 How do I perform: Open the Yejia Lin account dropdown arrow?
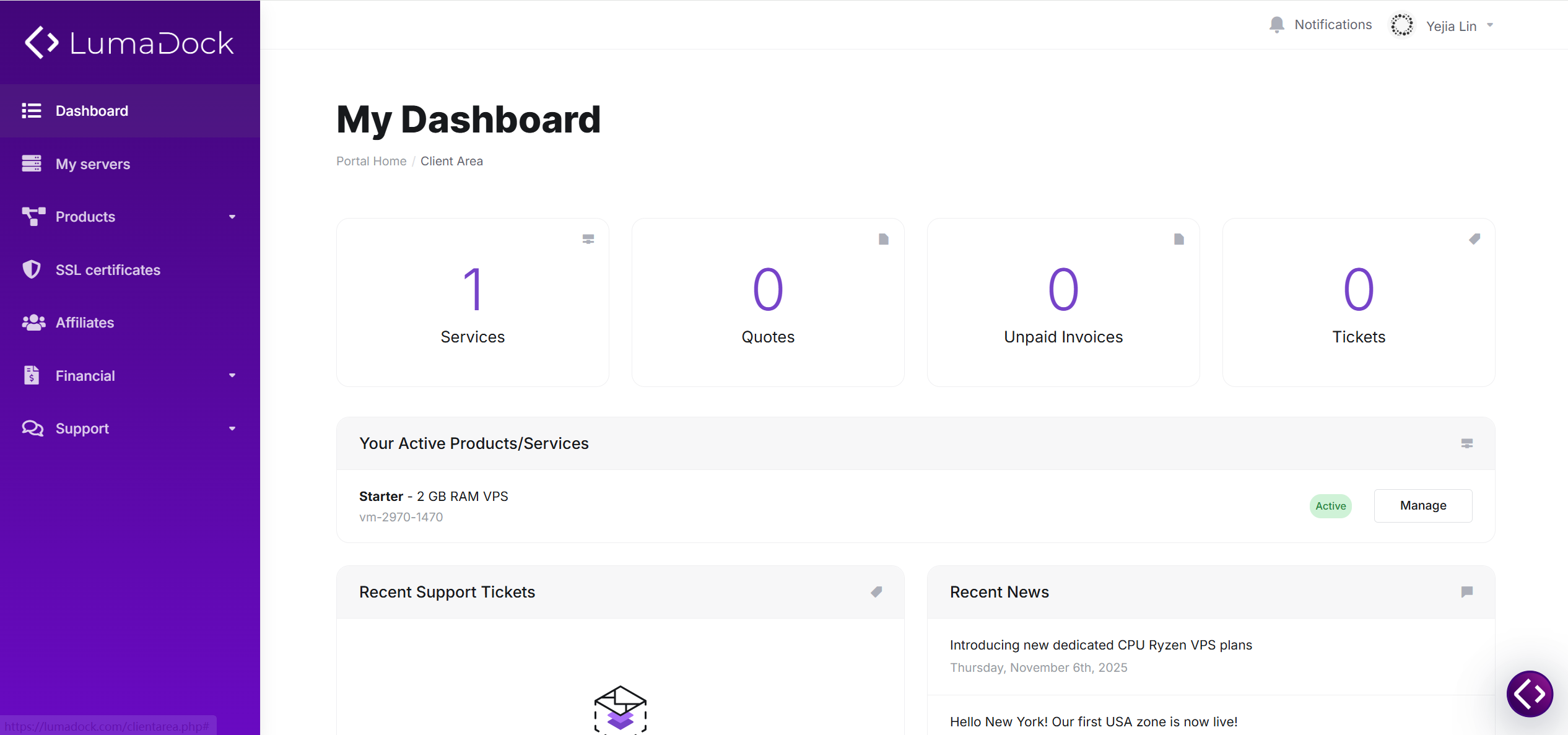[1490, 25]
